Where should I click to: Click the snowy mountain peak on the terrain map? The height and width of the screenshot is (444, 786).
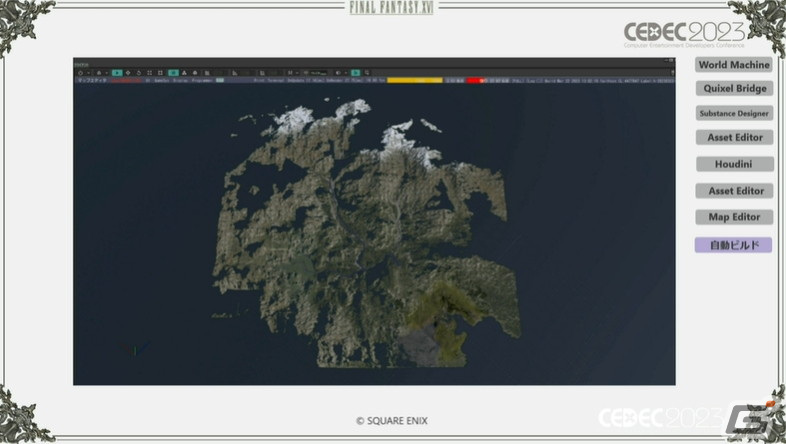(294, 119)
